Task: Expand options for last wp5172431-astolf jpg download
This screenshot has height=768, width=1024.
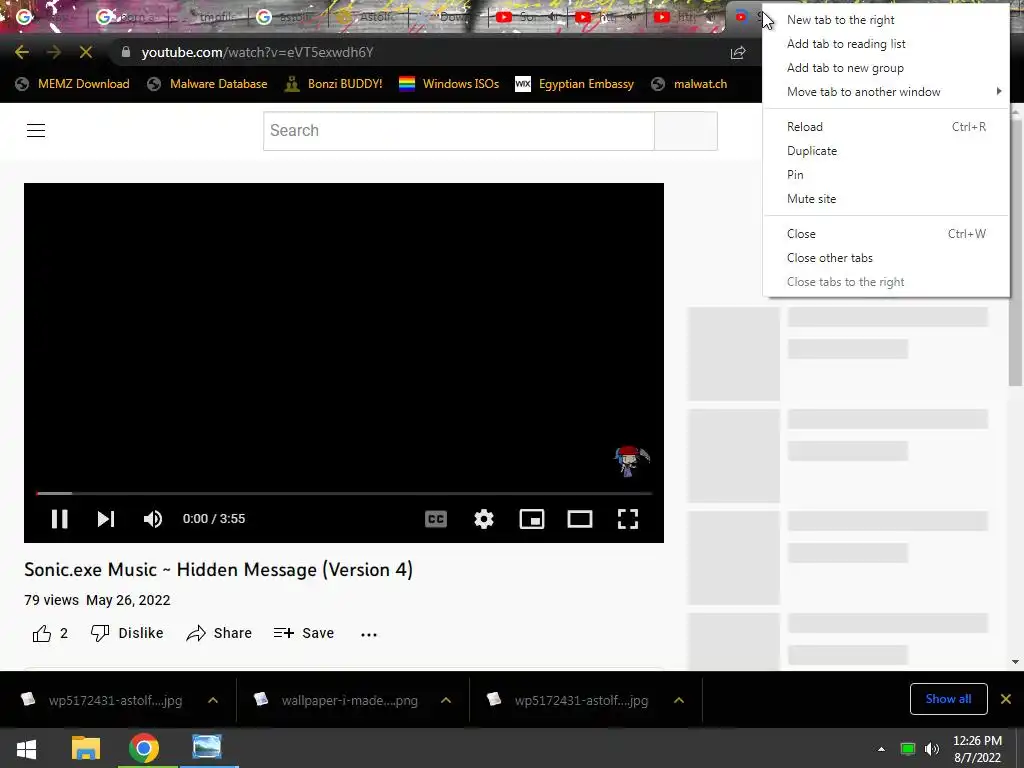Action: [x=679, y=700]
